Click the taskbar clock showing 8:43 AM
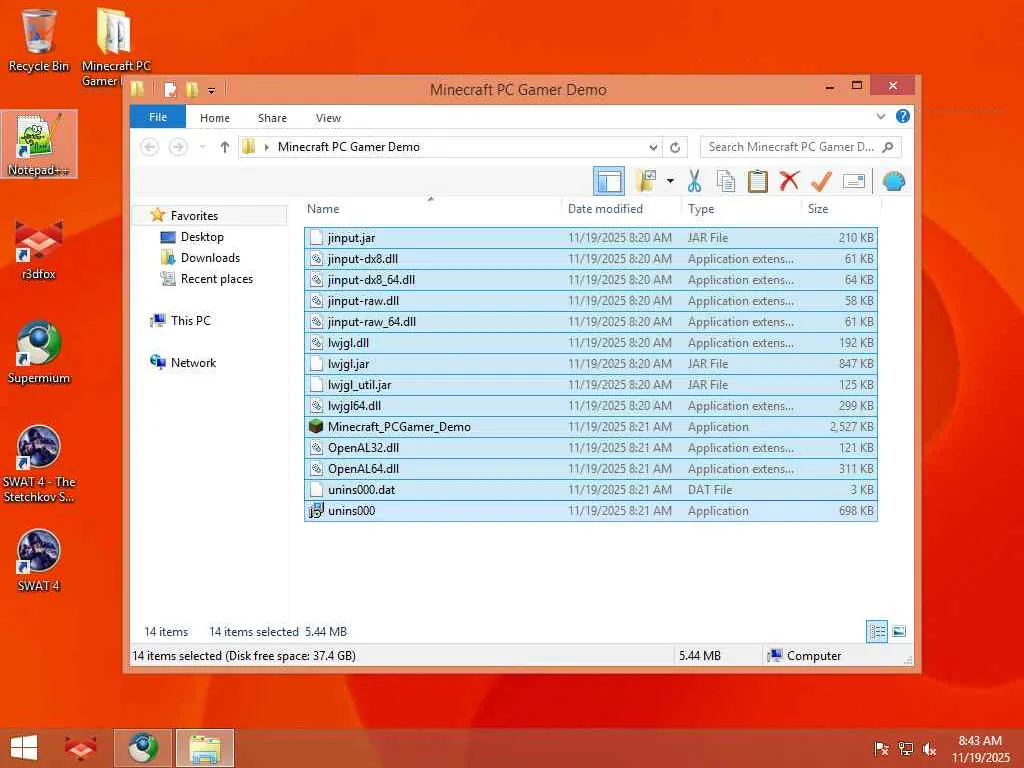Image resolution: width=1024 pixels, height=768 pixels. coord(980,749)
